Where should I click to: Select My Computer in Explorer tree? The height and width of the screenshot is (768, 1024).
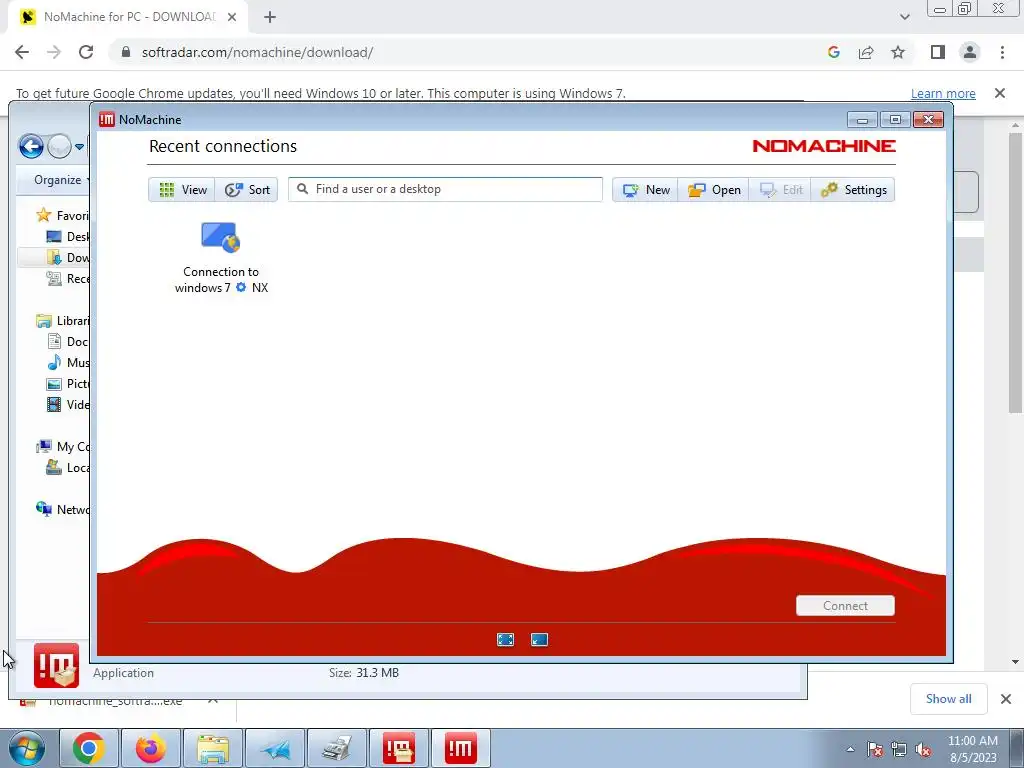[63, 447]
